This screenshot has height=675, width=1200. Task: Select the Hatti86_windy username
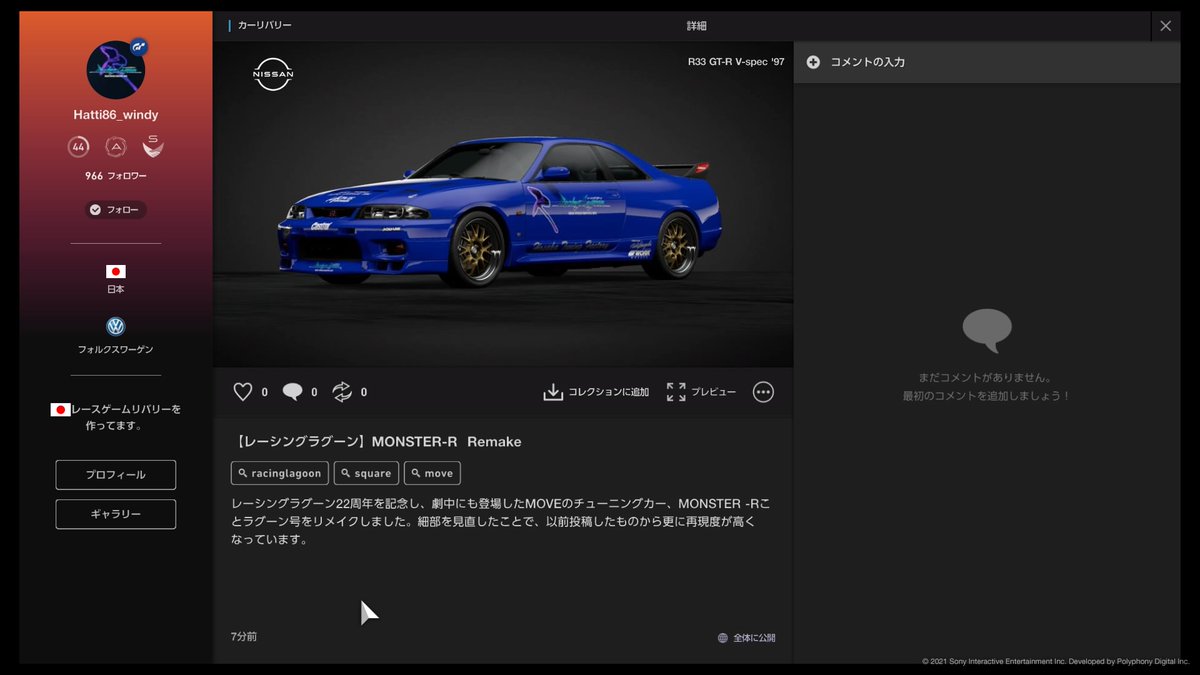click(116, 115)
